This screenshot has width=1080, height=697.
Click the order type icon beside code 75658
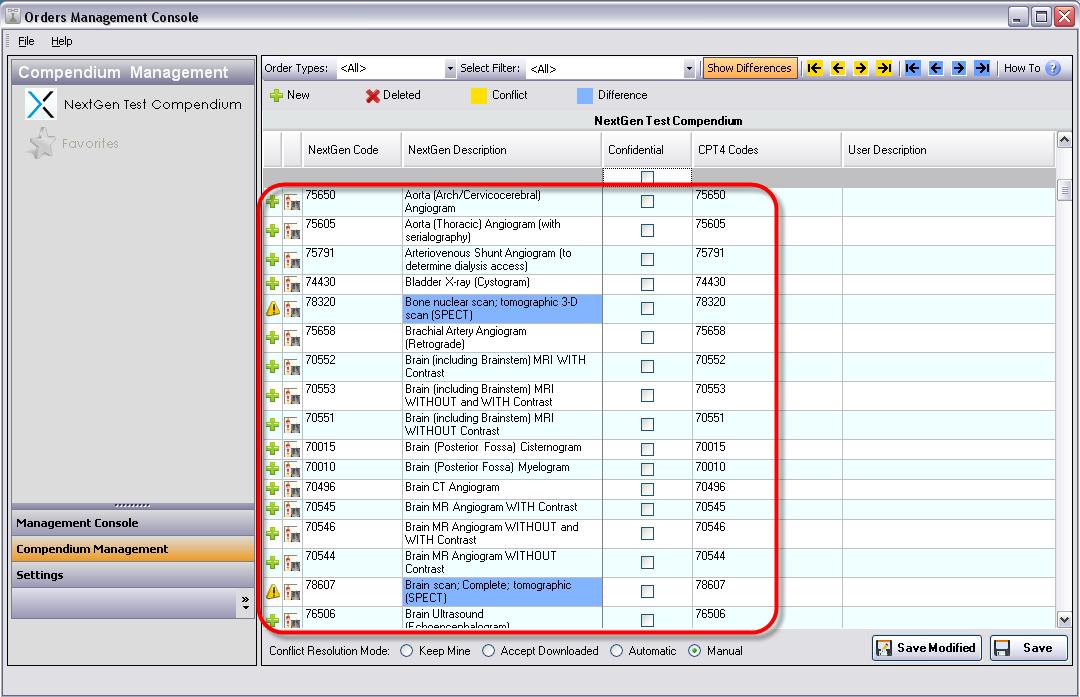coord(293,337)
